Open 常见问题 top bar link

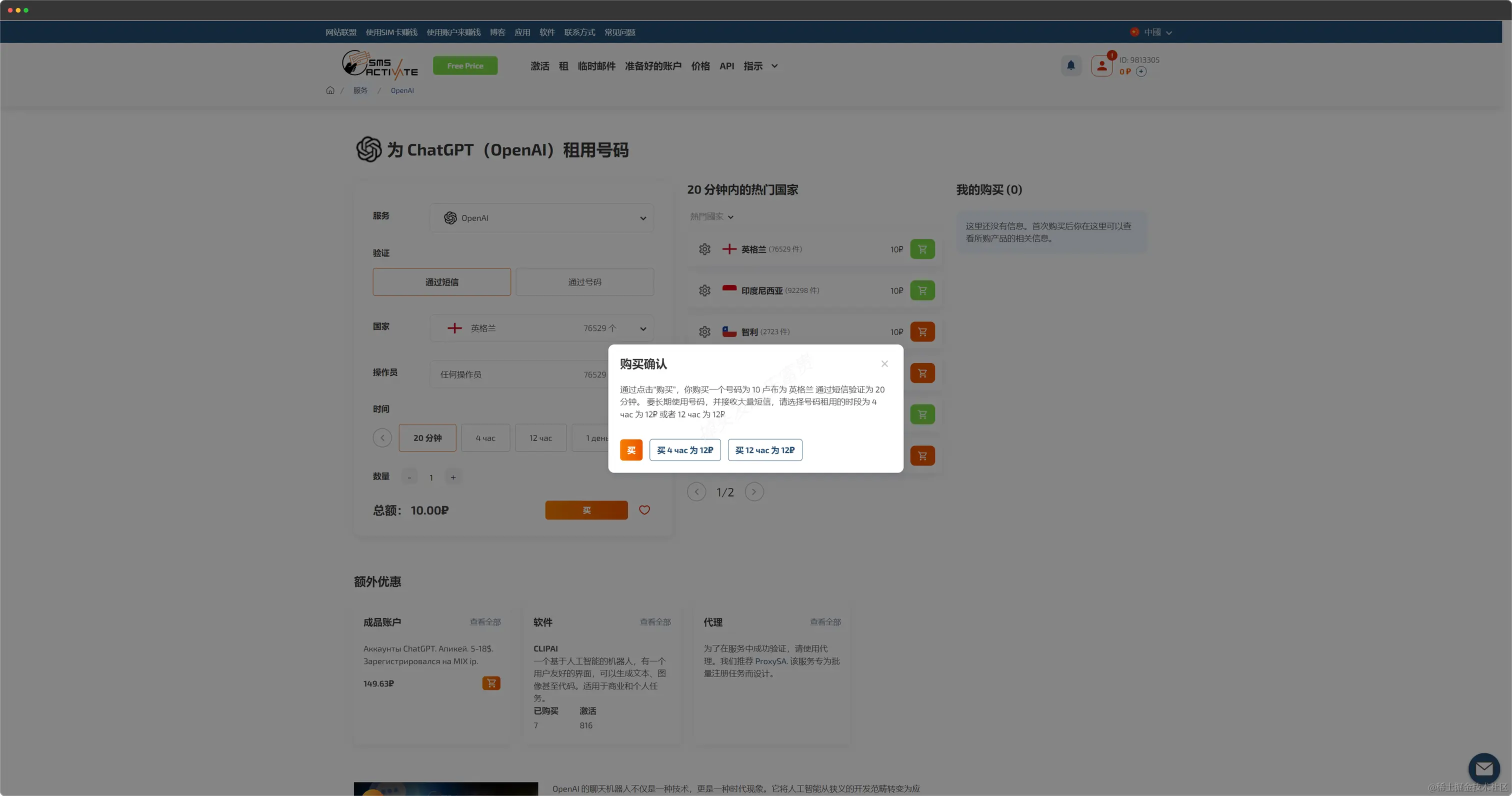click(619, 32)
